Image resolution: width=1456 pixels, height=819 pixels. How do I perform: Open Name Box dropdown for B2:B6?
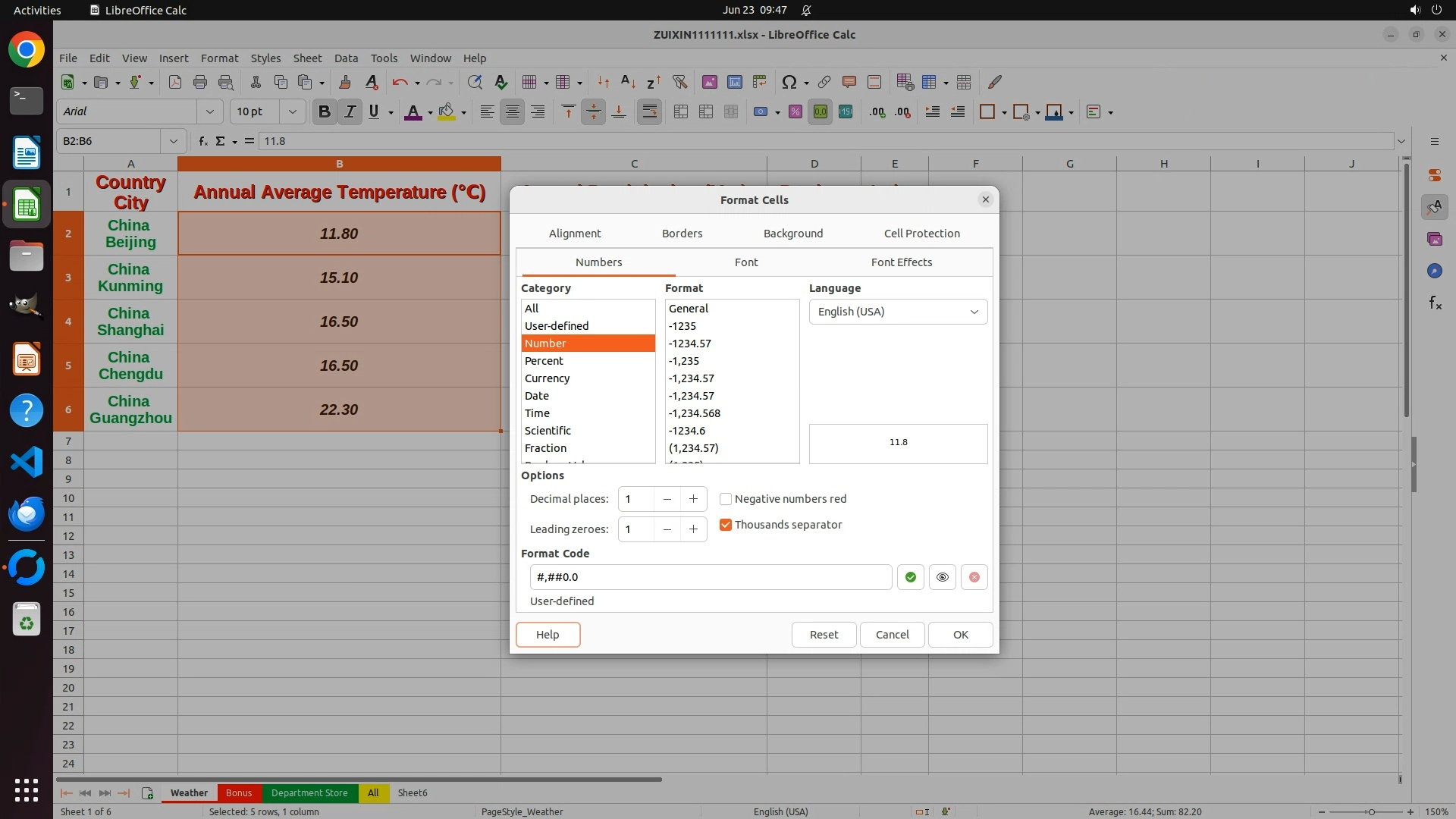(174, 141)
